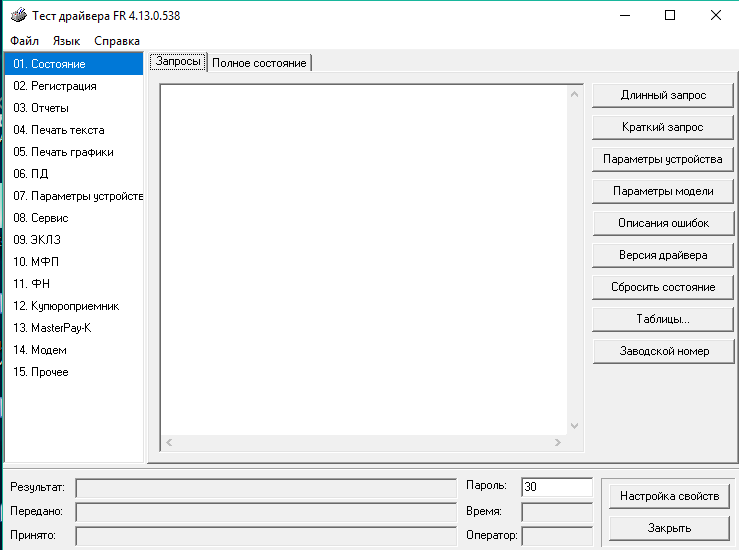Open 13. MasterPay-K section

coord(74,328)
